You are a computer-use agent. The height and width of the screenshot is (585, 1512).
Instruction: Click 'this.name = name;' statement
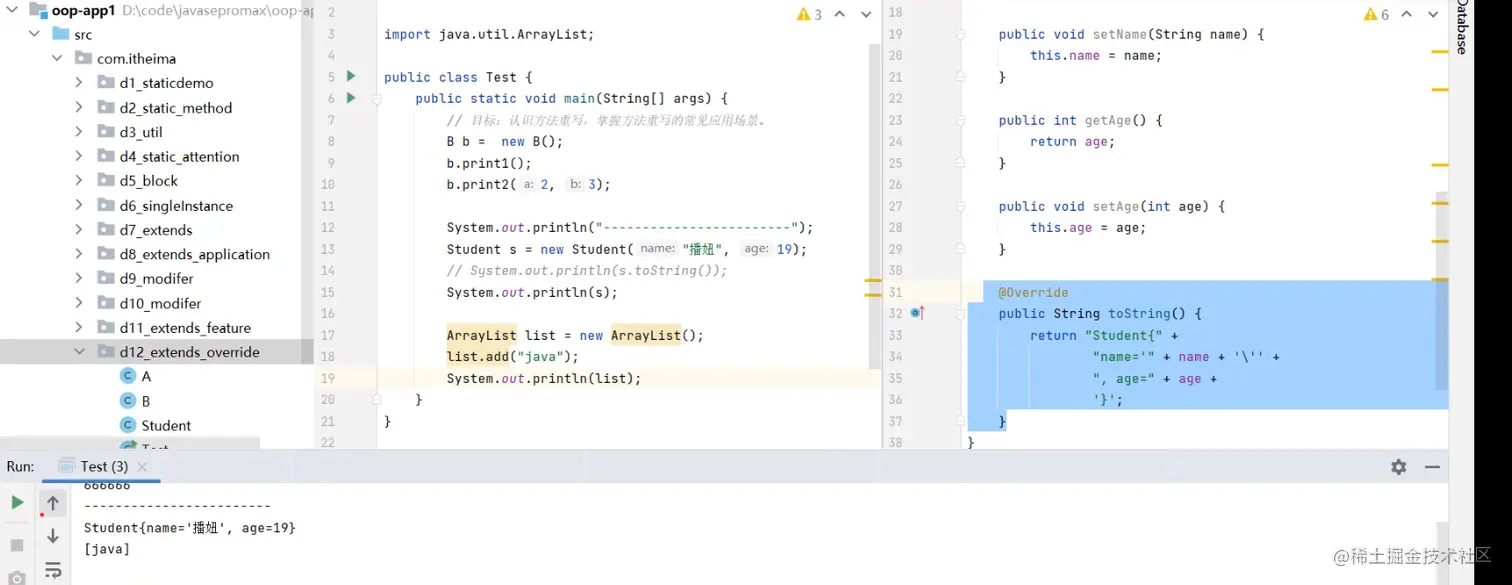(x=1096, y=55)
